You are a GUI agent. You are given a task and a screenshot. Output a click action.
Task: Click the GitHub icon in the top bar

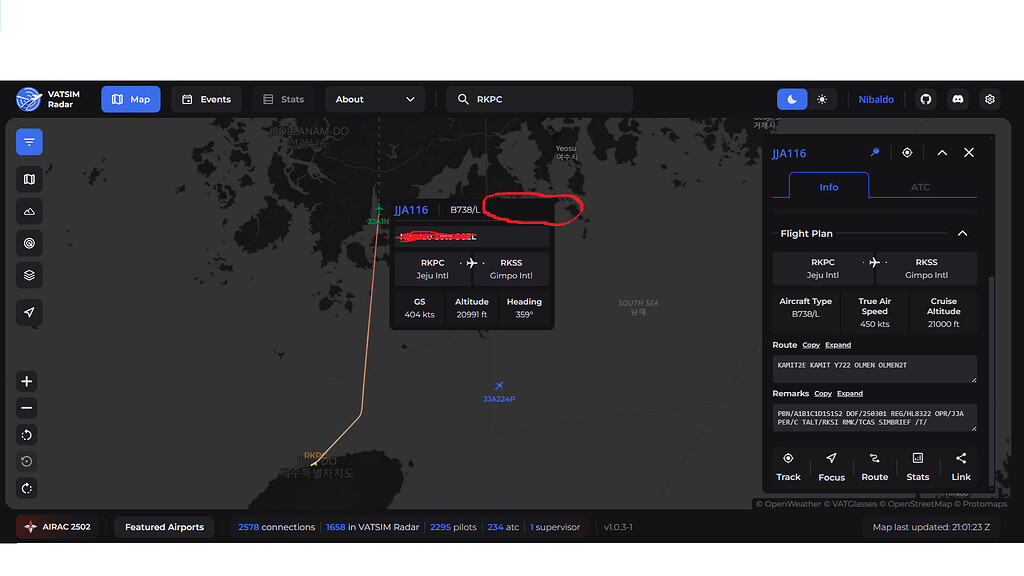coord(925,99)
